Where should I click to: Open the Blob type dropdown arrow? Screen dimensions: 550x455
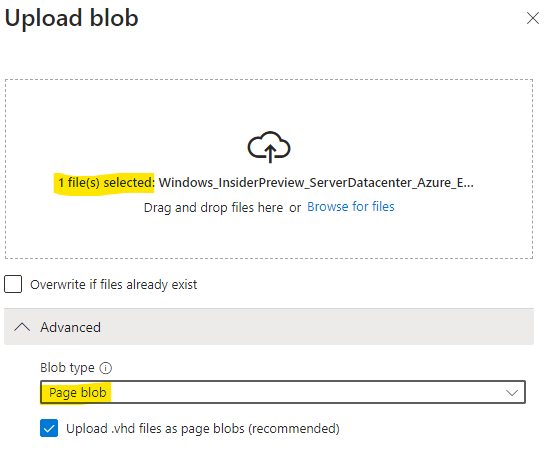[x=512, y=393]
